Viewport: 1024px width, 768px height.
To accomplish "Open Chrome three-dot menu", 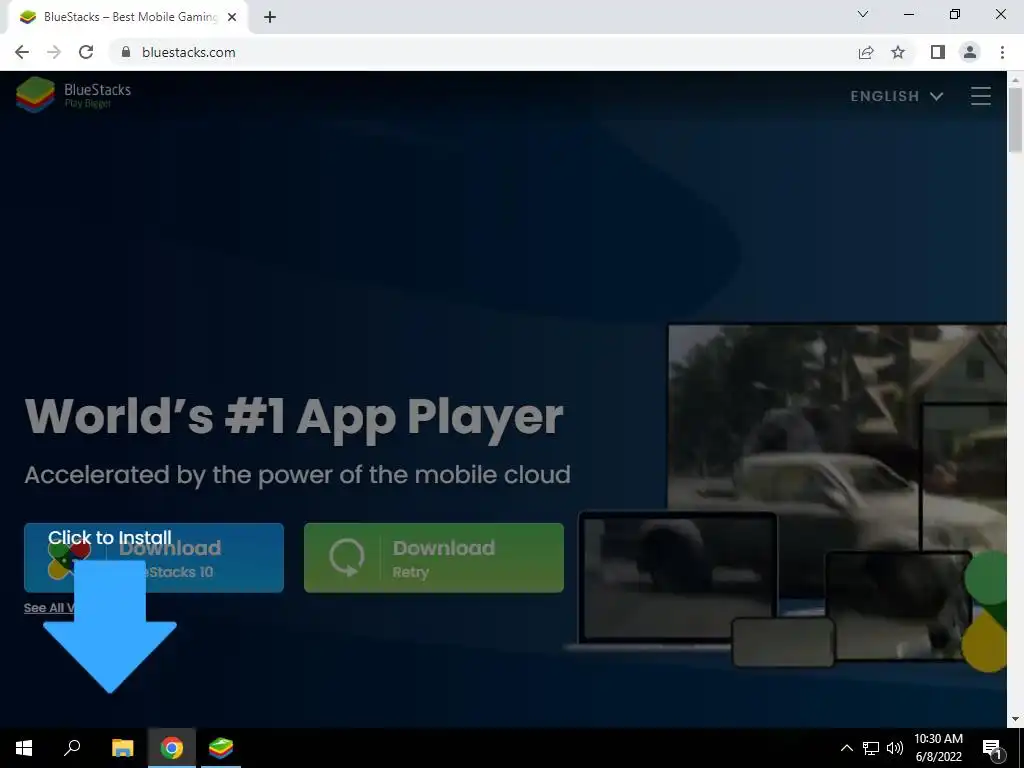I will click(1002, 52).
